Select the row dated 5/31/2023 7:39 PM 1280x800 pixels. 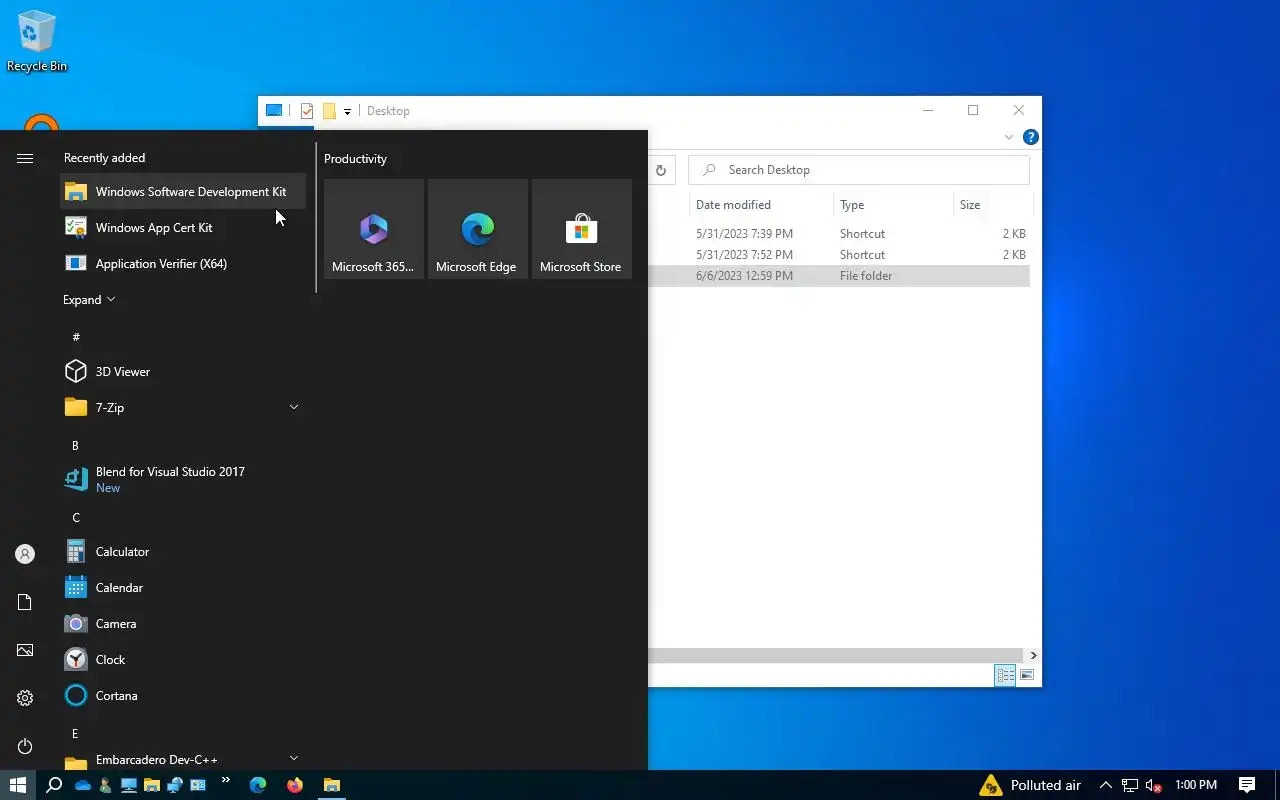(838, 234)
